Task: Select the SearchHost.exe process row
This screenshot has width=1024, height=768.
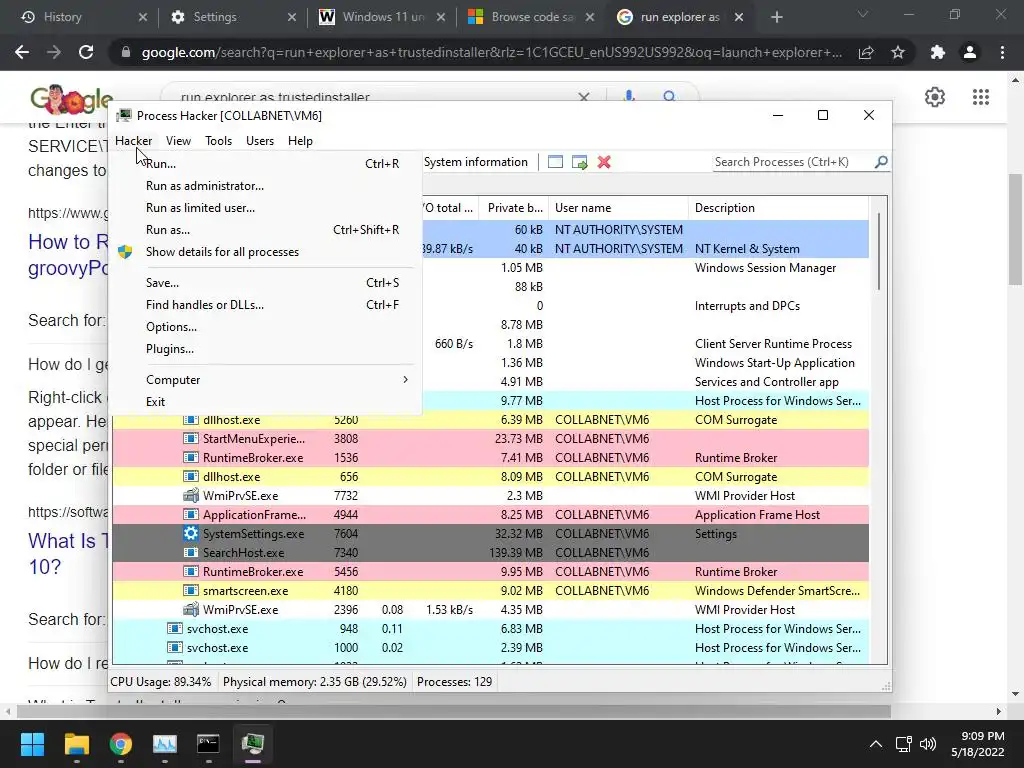Action: click(490, 552)
